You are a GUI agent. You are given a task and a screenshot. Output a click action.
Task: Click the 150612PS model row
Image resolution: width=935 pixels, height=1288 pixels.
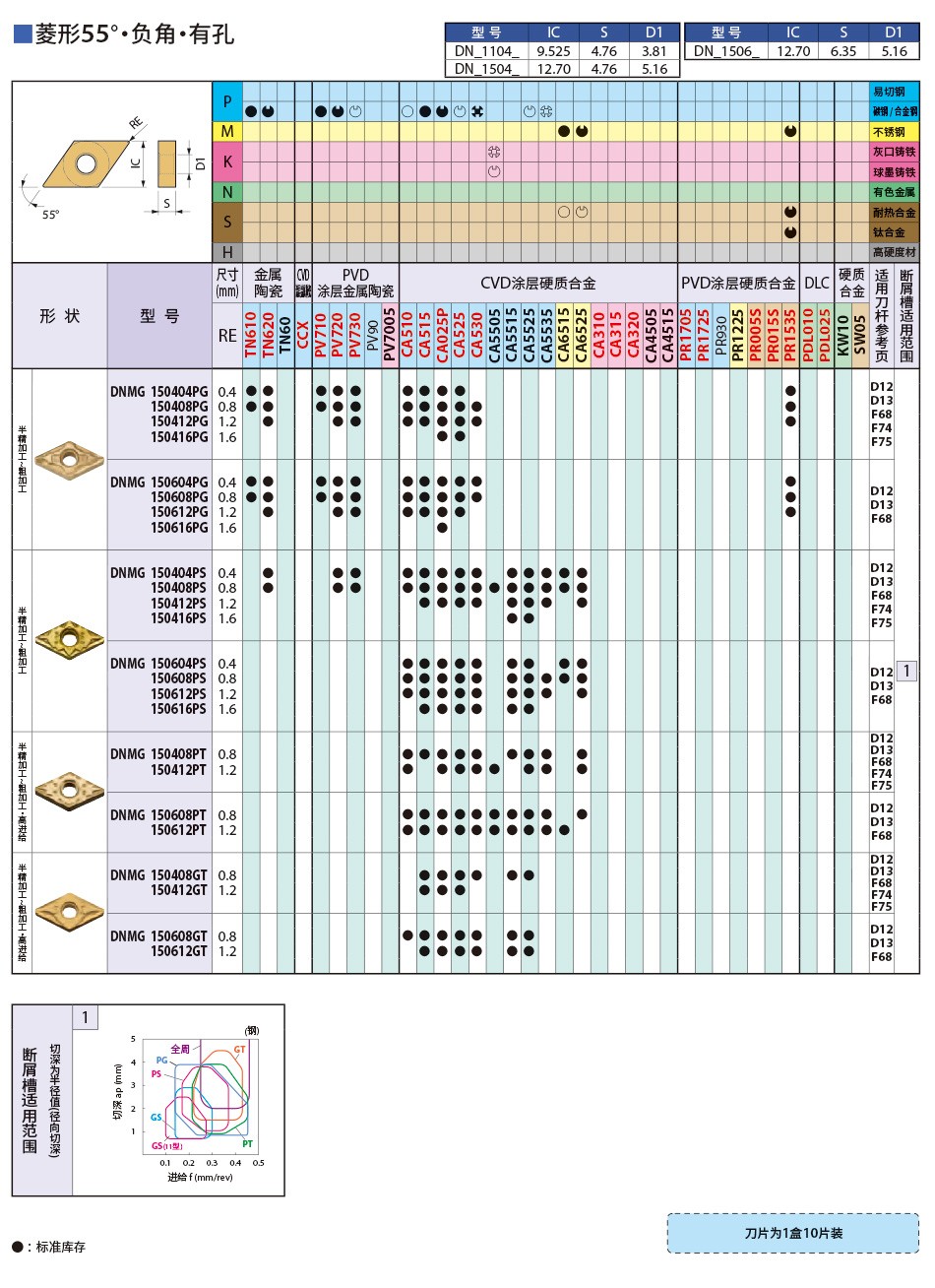point(179,694)
